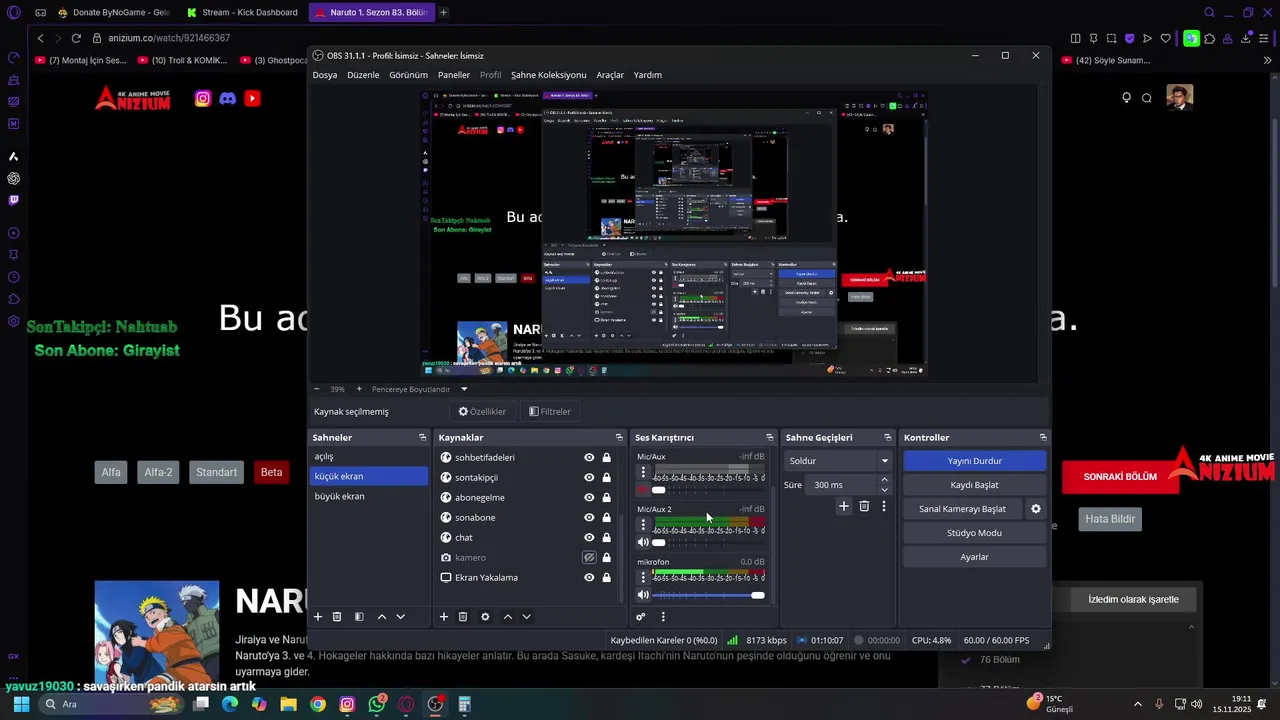This screenshot has width=1280, height=720.
Task: Open mixer options menu beside audio gear
Action: point(663,617)
